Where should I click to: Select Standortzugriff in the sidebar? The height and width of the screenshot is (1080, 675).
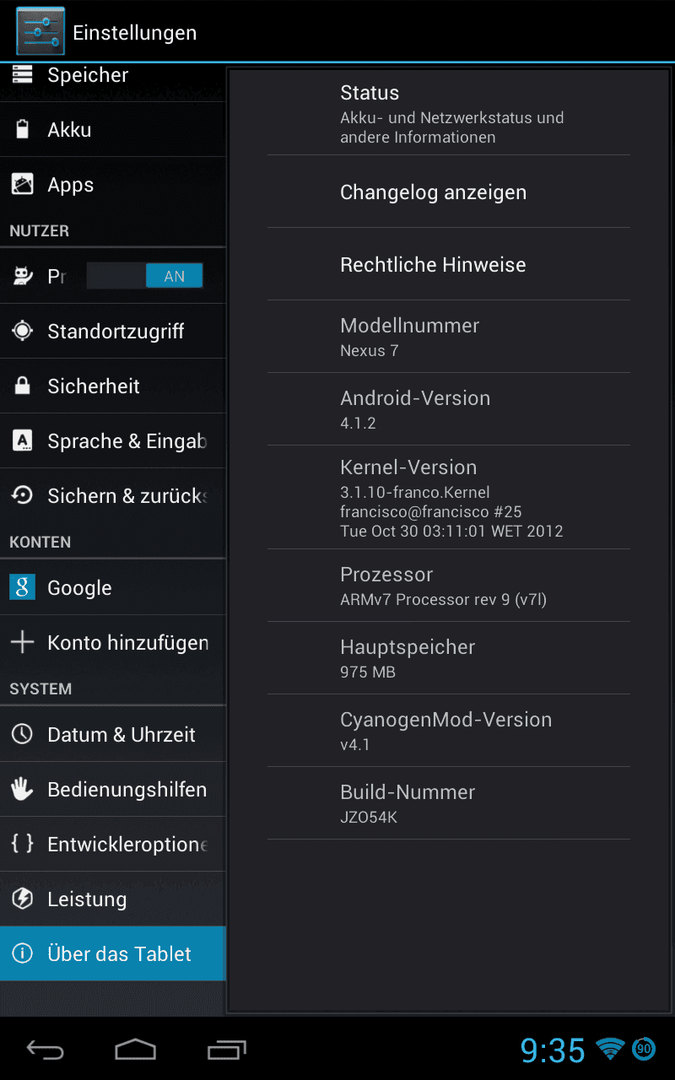pyautogui.click(x=113, y=331)
